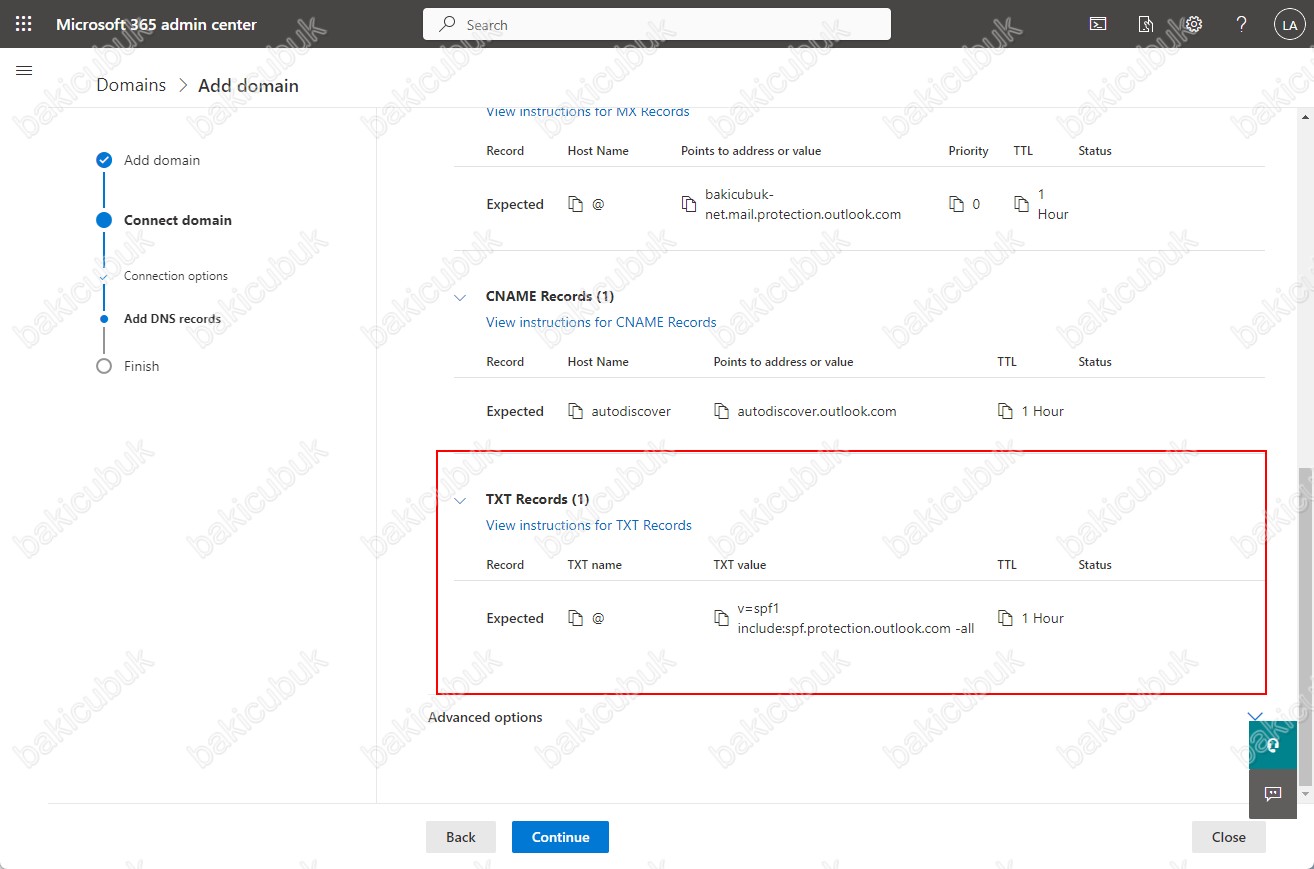Copy the v=spf1 TXT value
The width and height of the screenshot is (1314, 869).
721,618
